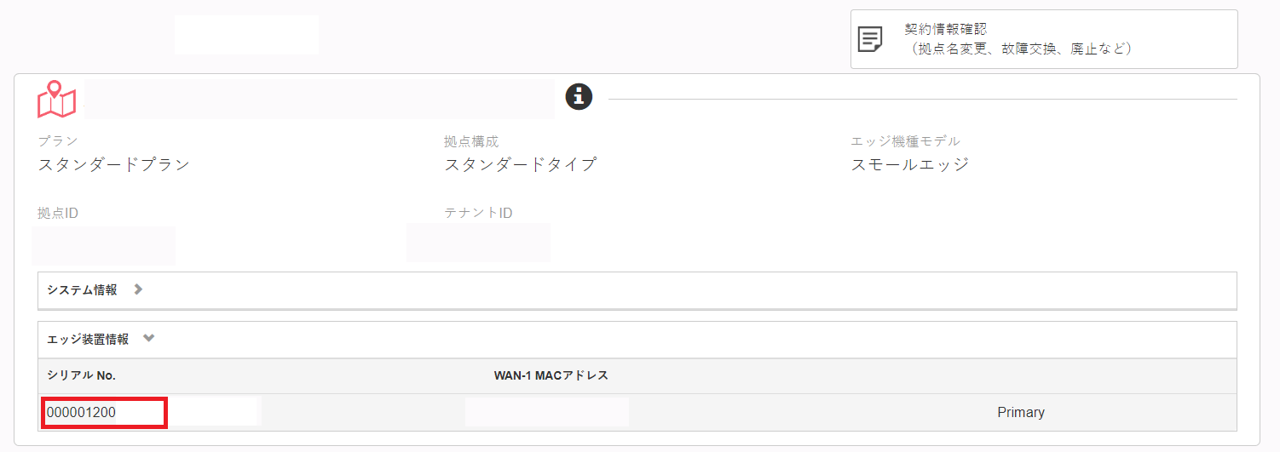Select serial number 000001200 cell

[x=104, y=412]
